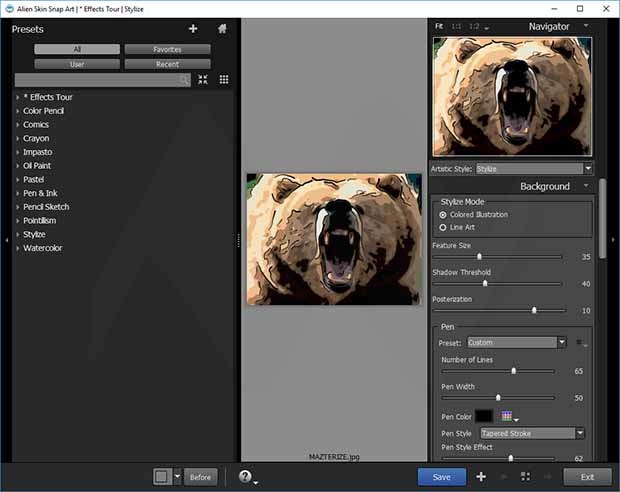The height and width of the screenshot is (492, 620).
Task: Expand the Pen & Ink preset group
Action: pos(17,193)
